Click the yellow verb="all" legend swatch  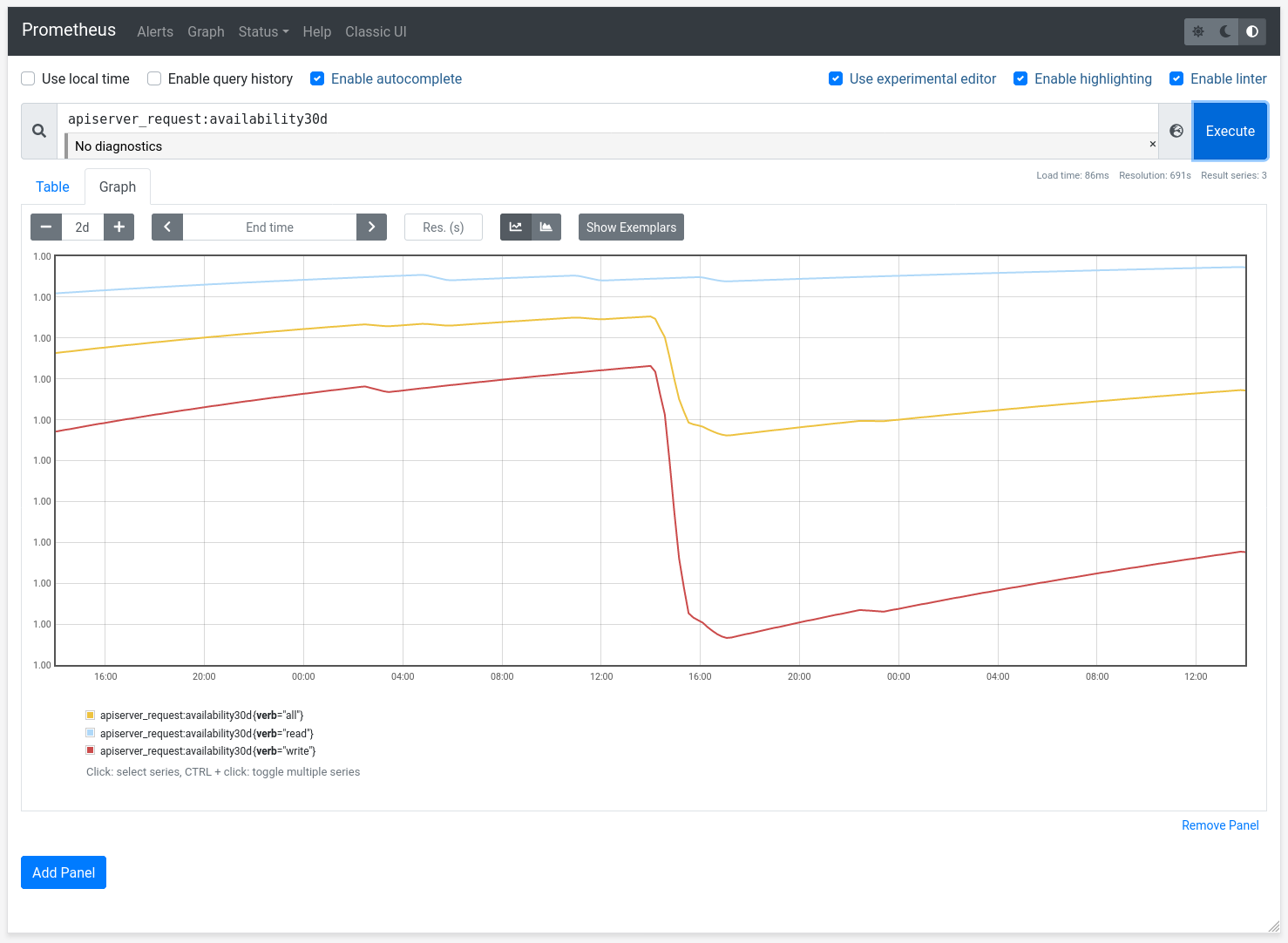90,715
